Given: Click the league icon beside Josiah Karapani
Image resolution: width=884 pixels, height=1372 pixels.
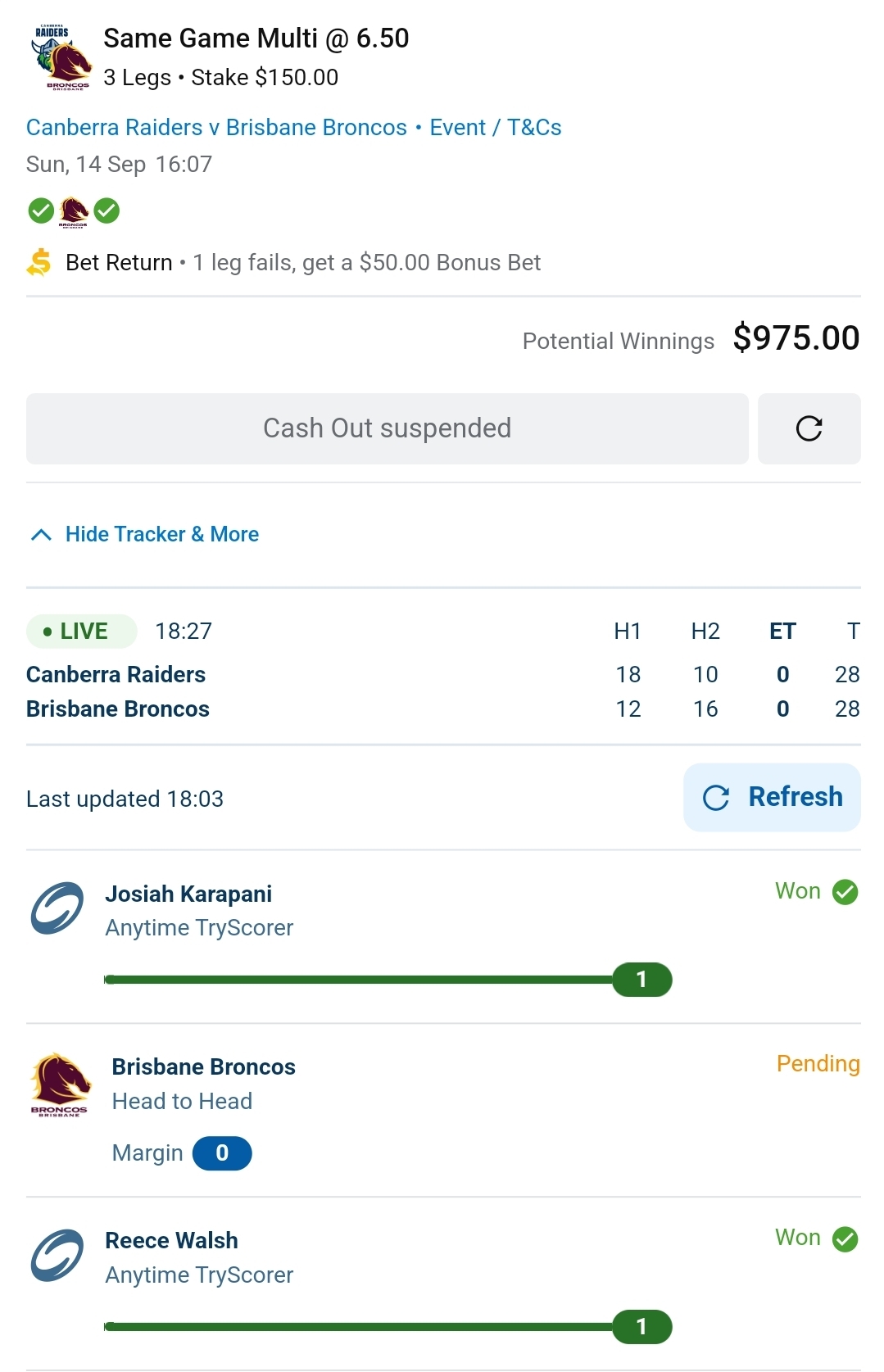Looking at the screenshot, I should [57, 908].
